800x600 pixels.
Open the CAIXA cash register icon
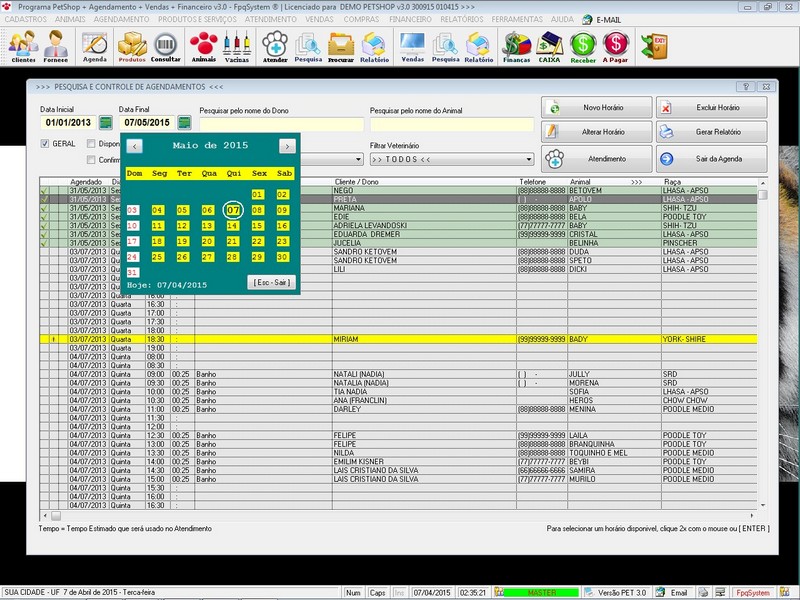click(549, 46)
